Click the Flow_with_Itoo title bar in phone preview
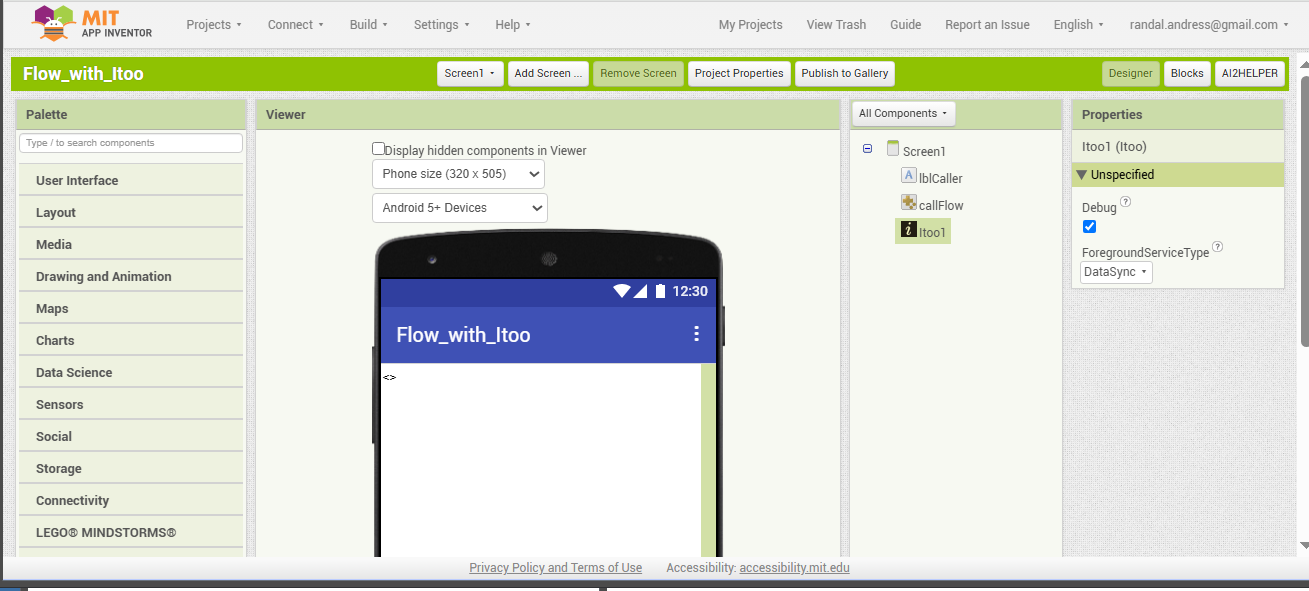Screen dimensions: 1309x591 [x=548, y=335]
